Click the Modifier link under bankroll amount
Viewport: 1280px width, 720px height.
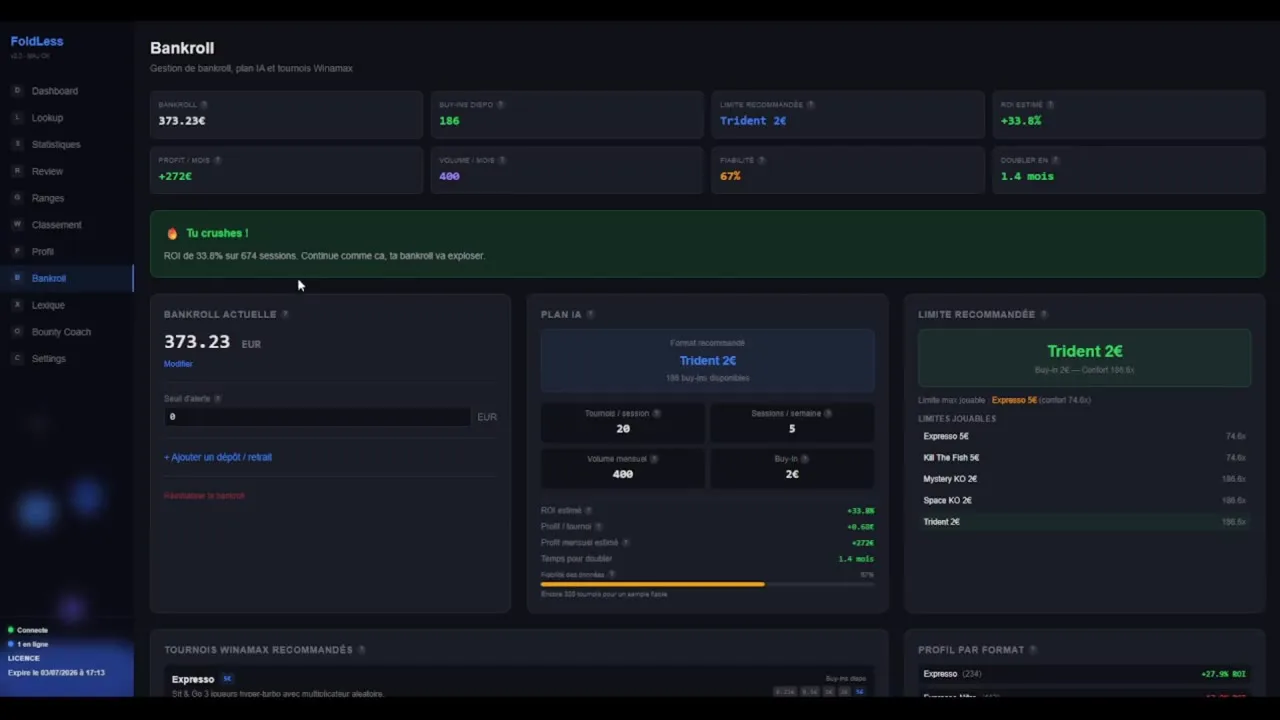178,364
